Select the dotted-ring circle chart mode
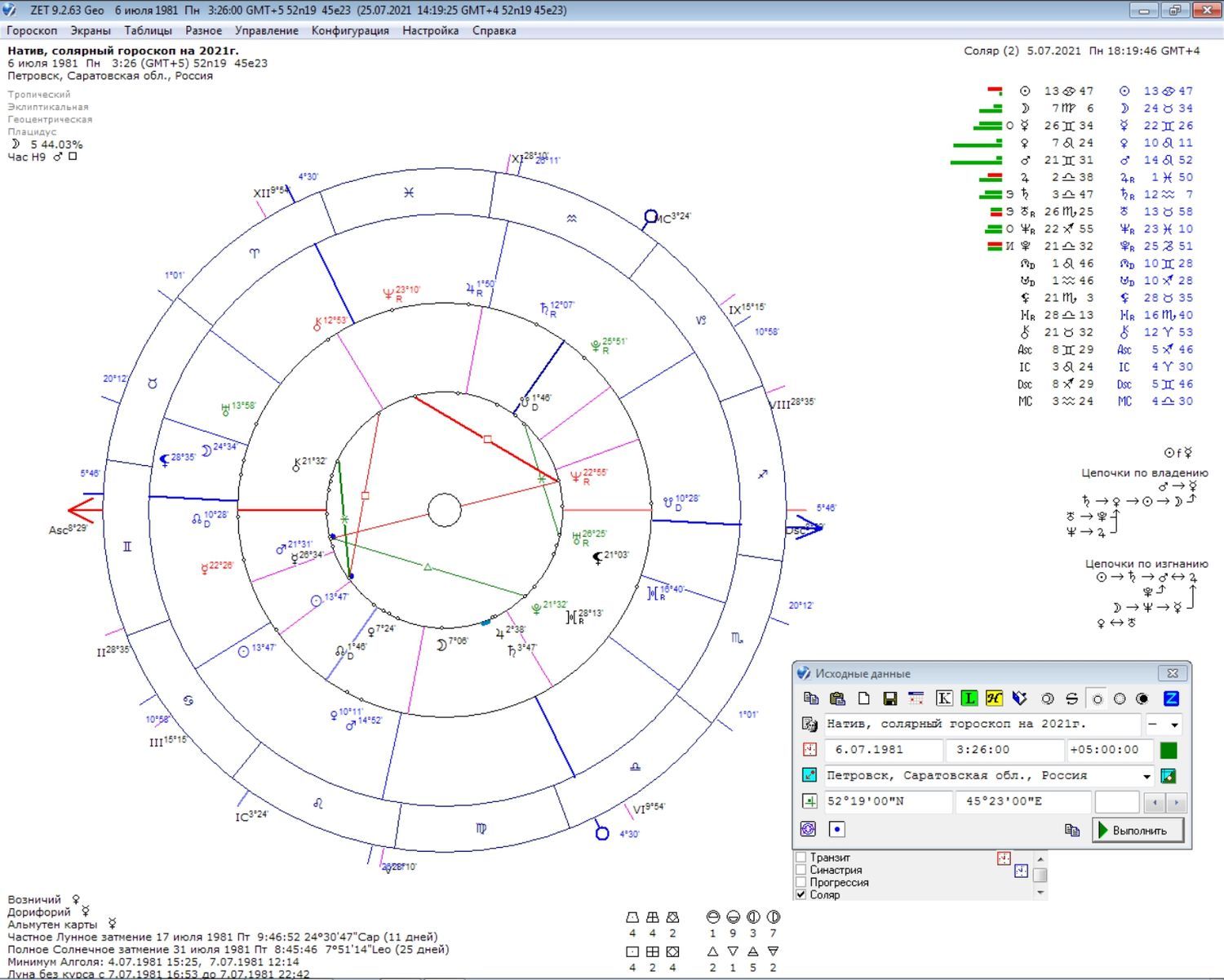This screenshot has height=980, width=1224. [x=1120, y=699]
